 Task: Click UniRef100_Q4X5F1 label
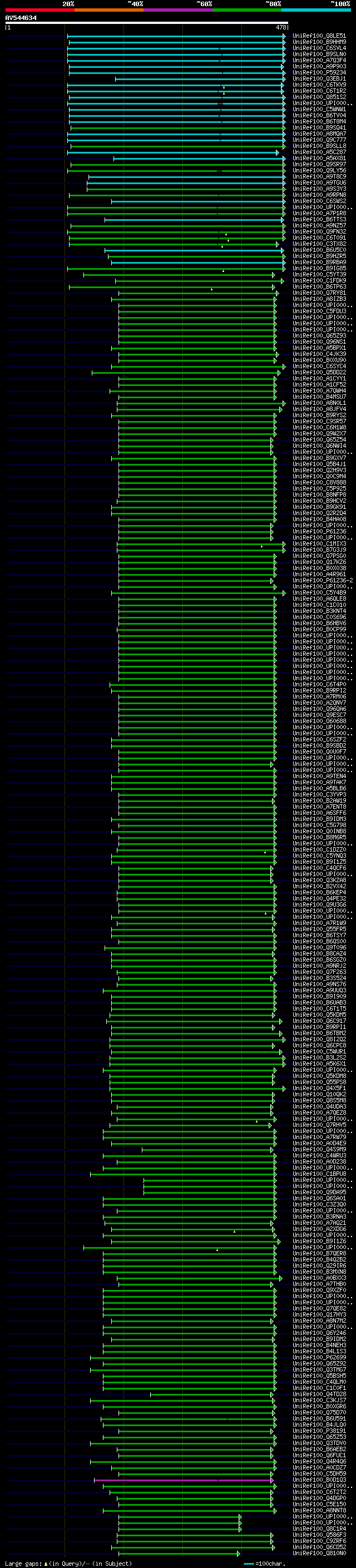tap(319, 1089)
